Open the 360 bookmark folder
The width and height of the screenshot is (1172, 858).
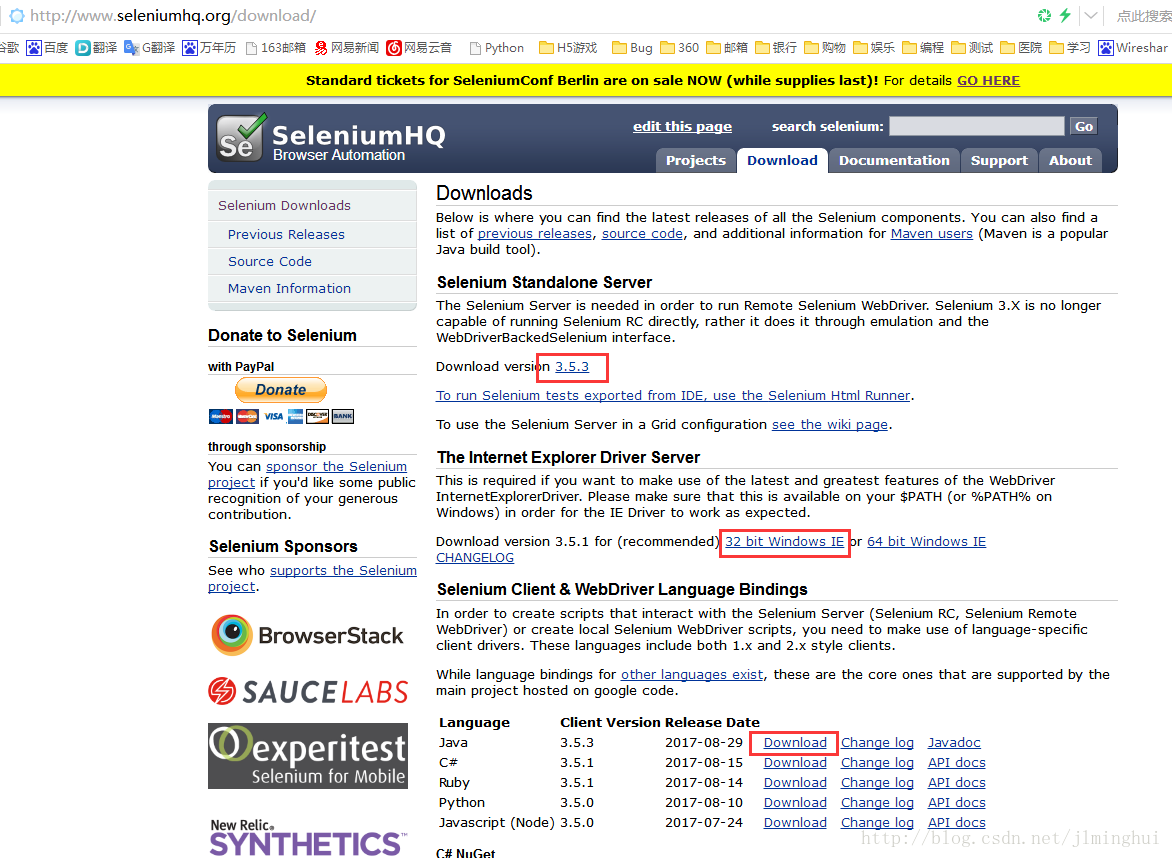[x=679, y=48]
